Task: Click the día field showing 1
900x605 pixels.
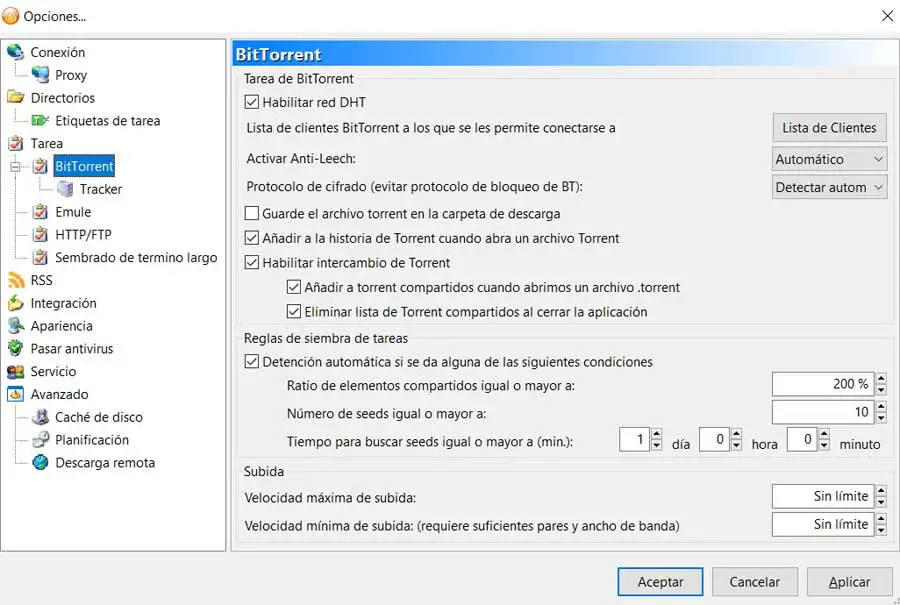Action: click(x=634, y=440)
